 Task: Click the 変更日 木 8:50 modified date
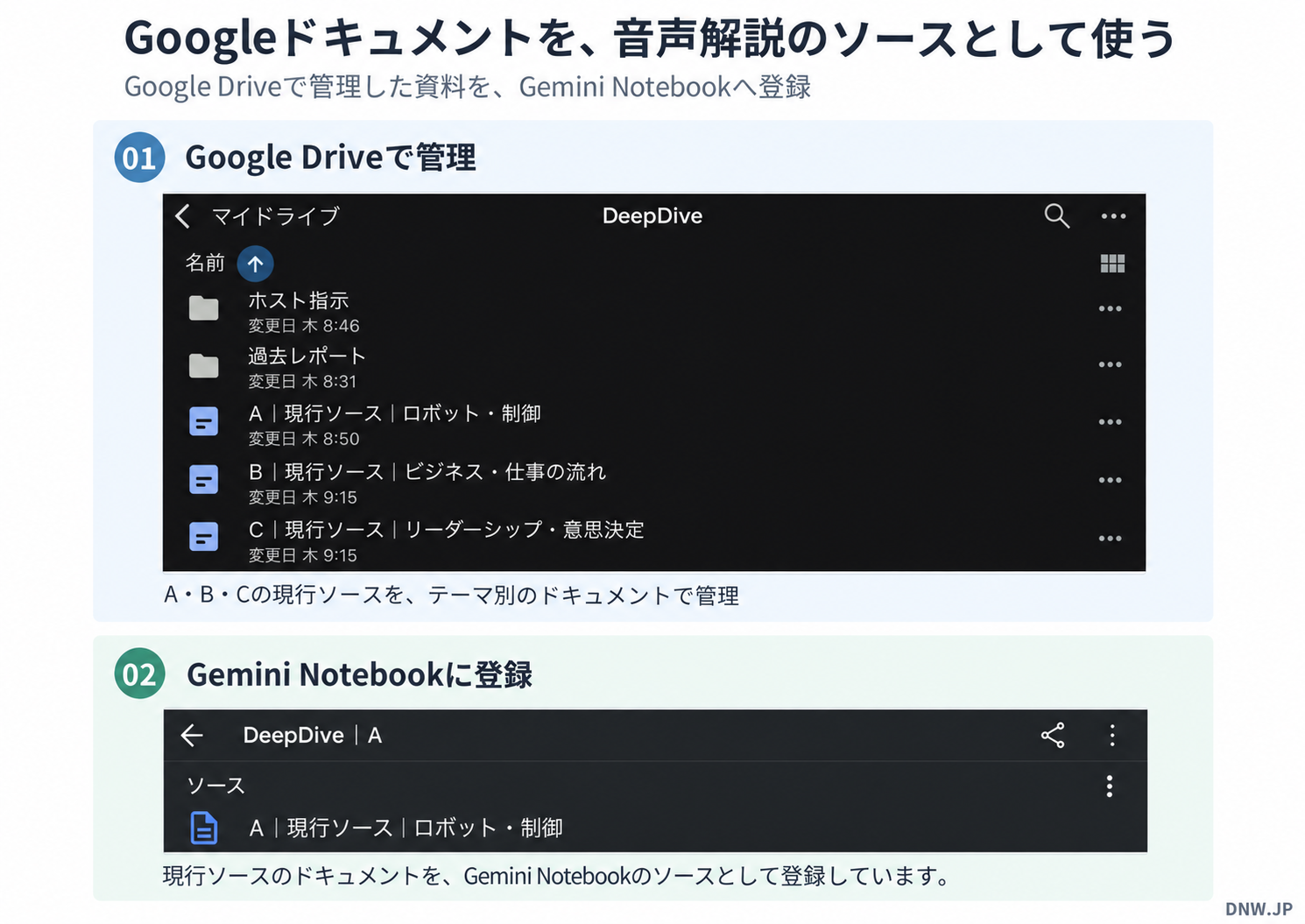tap(304, 439)
